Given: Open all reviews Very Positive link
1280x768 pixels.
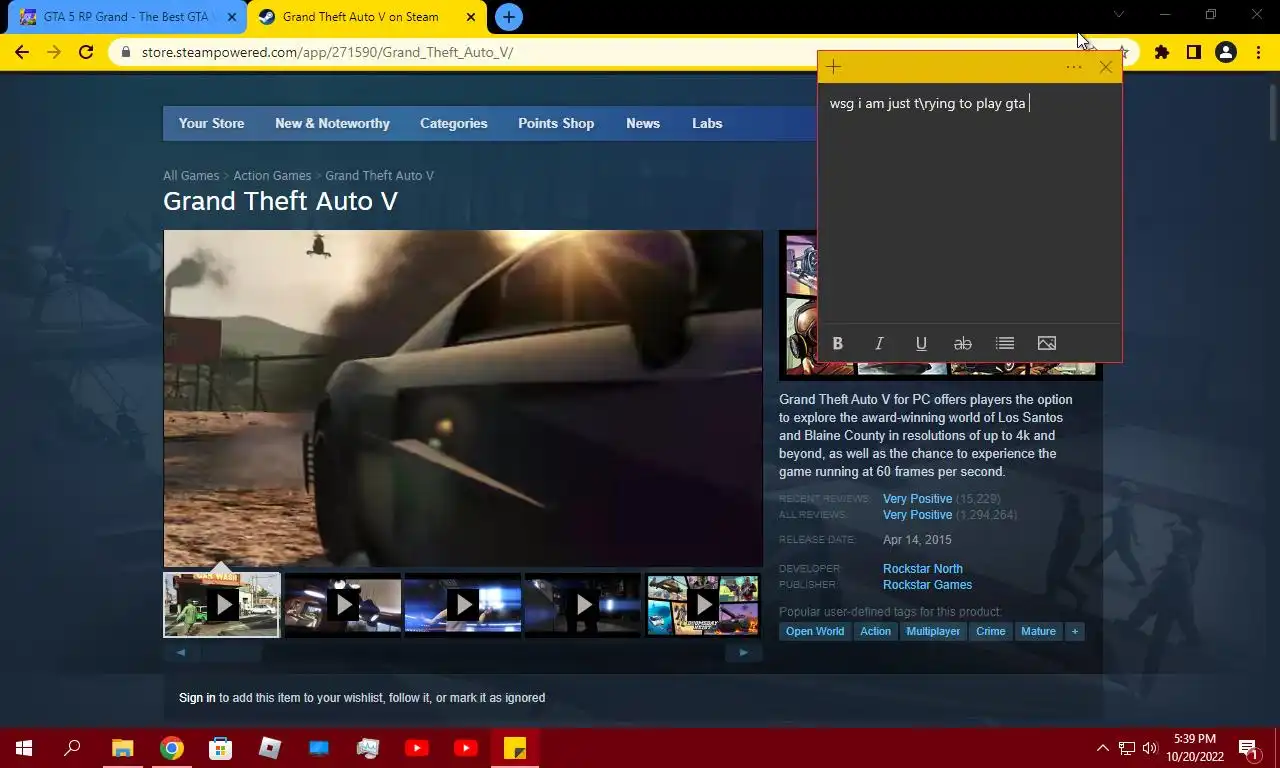Looking at the screenshot, I should [x=917, y=515].
